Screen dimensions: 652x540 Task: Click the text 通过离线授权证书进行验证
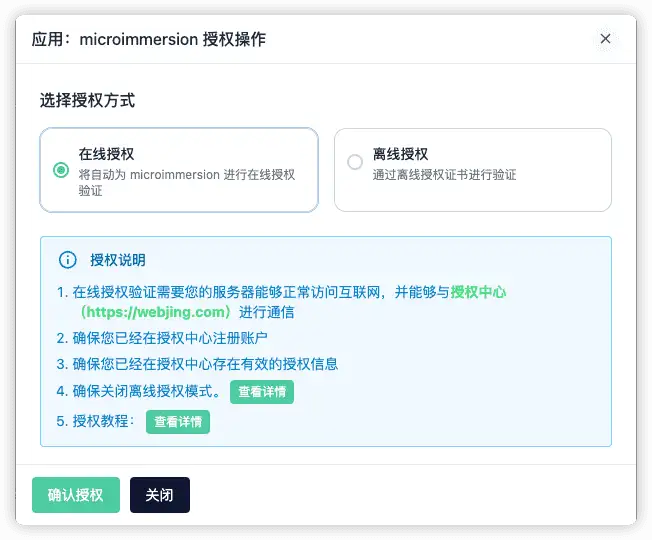pyautogui.click(x=444, y=175)
